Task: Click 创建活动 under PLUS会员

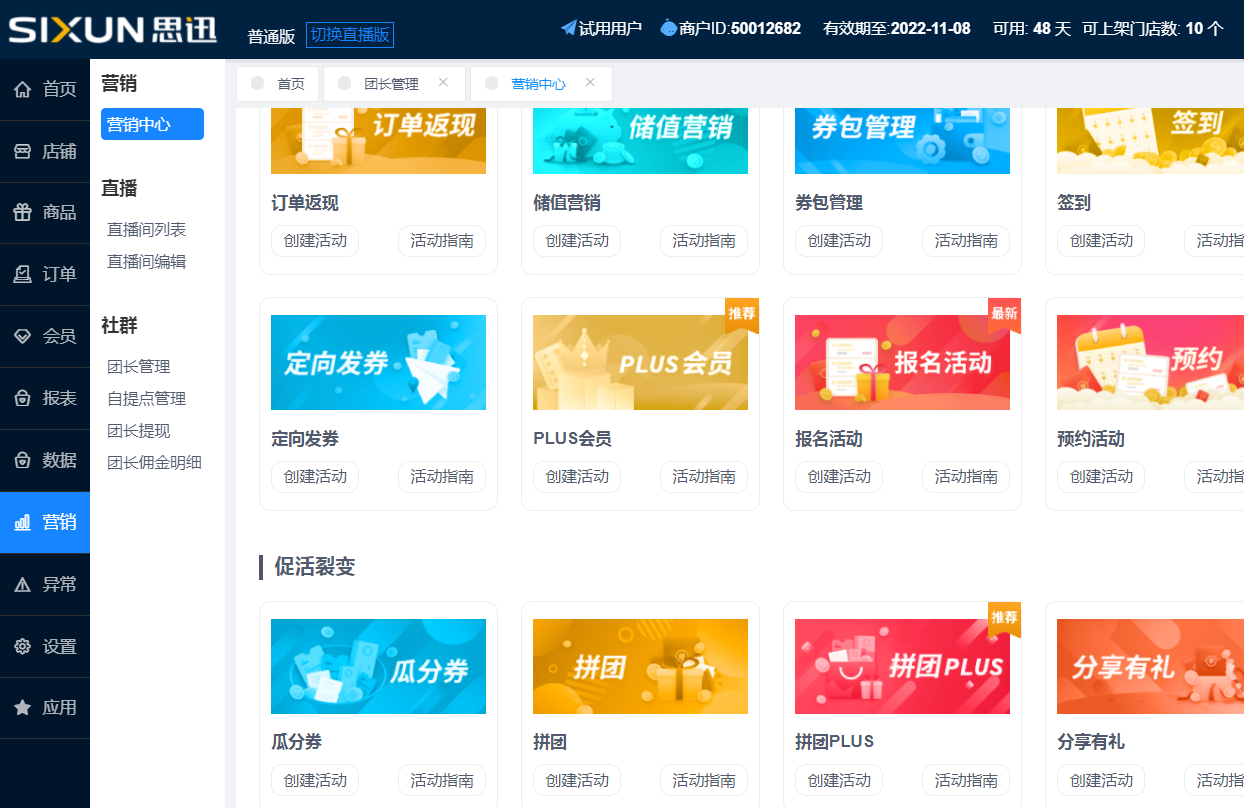Action: tap(576, 477)
